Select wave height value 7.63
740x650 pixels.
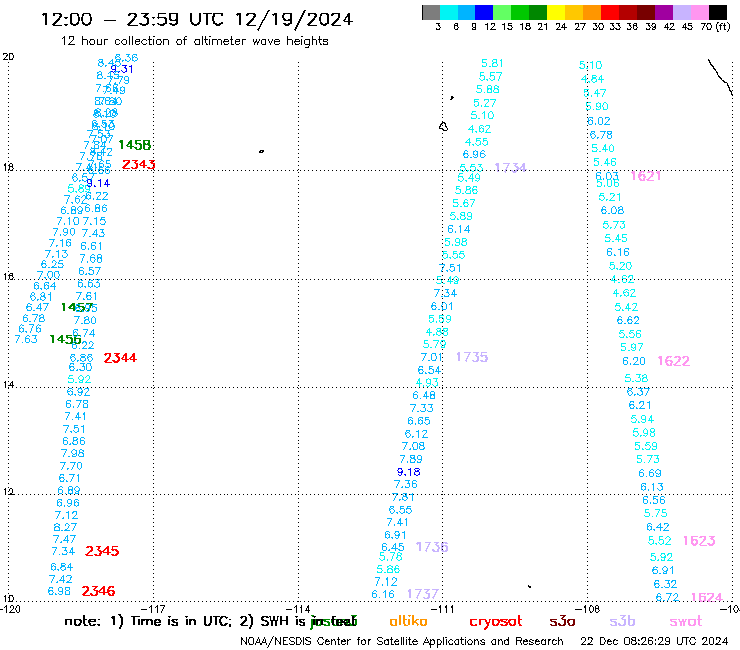point(26,339)
